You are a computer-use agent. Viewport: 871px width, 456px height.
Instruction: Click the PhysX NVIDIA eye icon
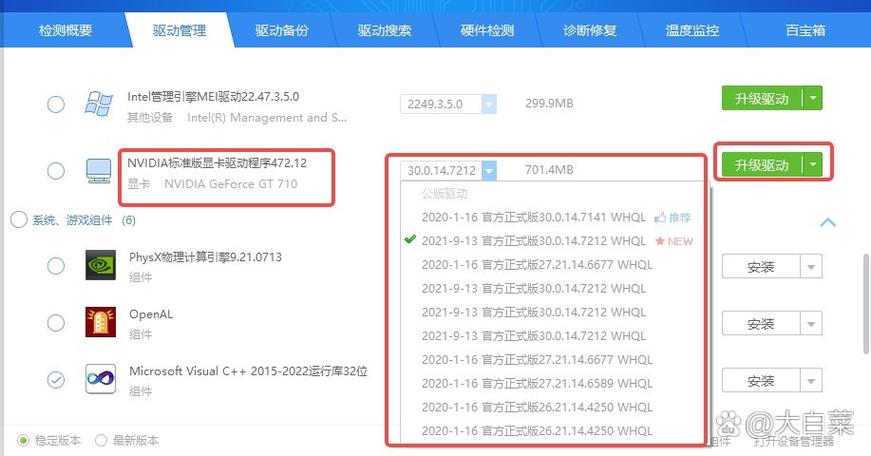click(101, 265)
